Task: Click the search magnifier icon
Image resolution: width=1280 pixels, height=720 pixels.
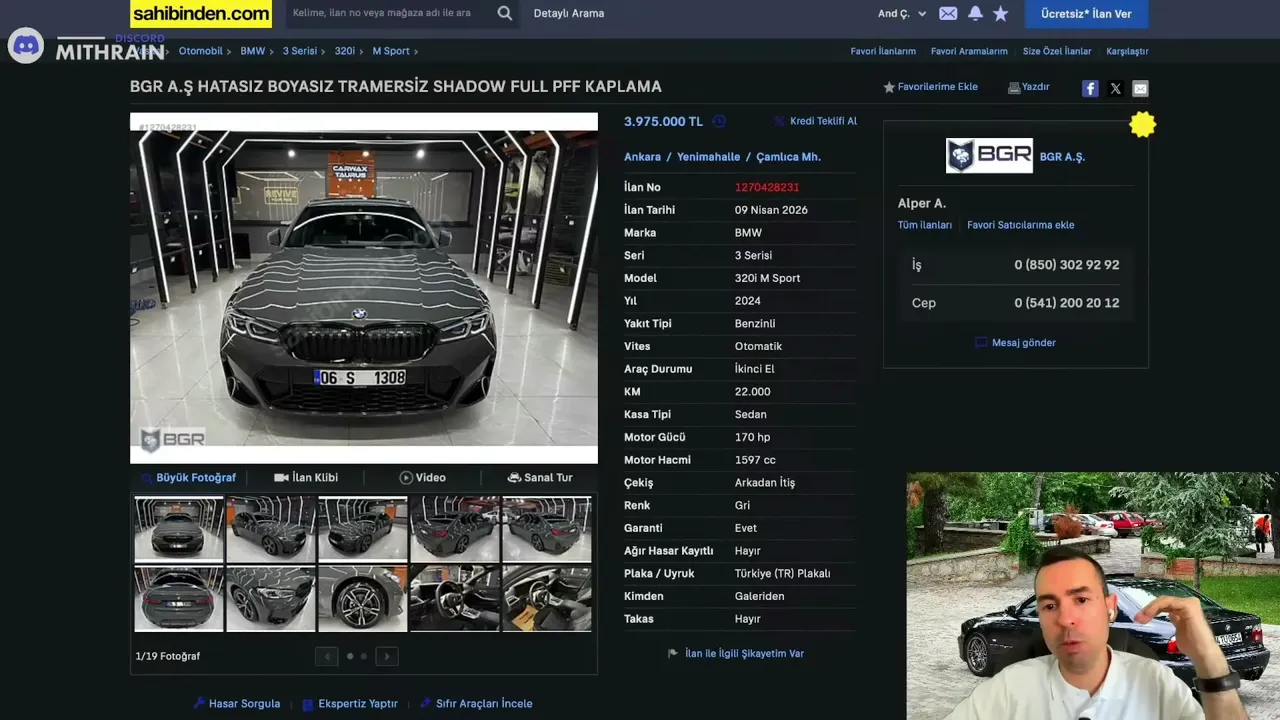Action: [x=505, y=13]
